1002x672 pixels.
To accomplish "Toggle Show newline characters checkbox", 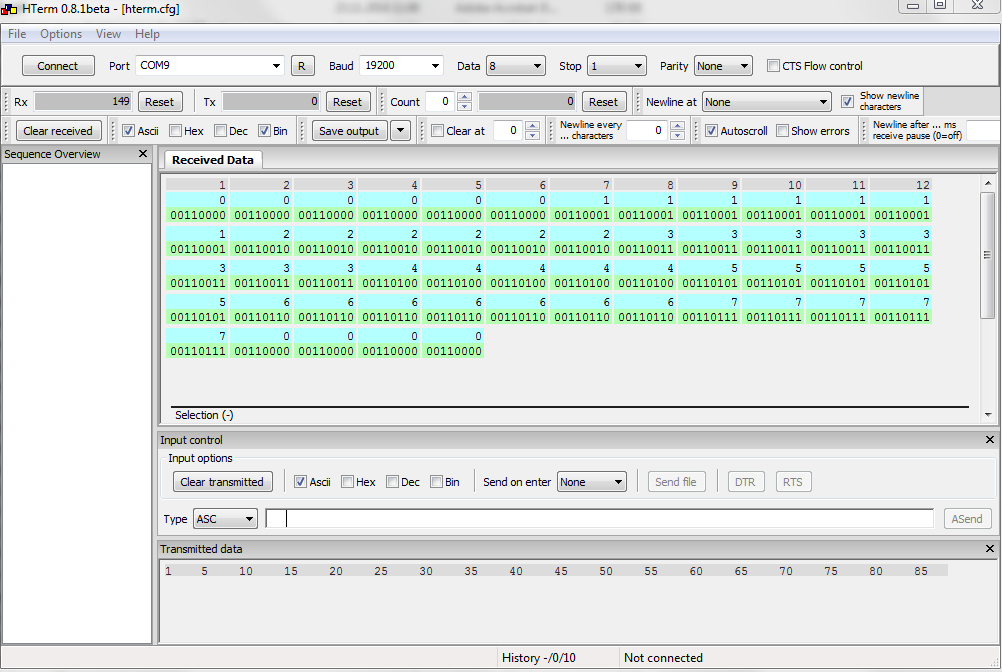I will [x=847, y=102].
